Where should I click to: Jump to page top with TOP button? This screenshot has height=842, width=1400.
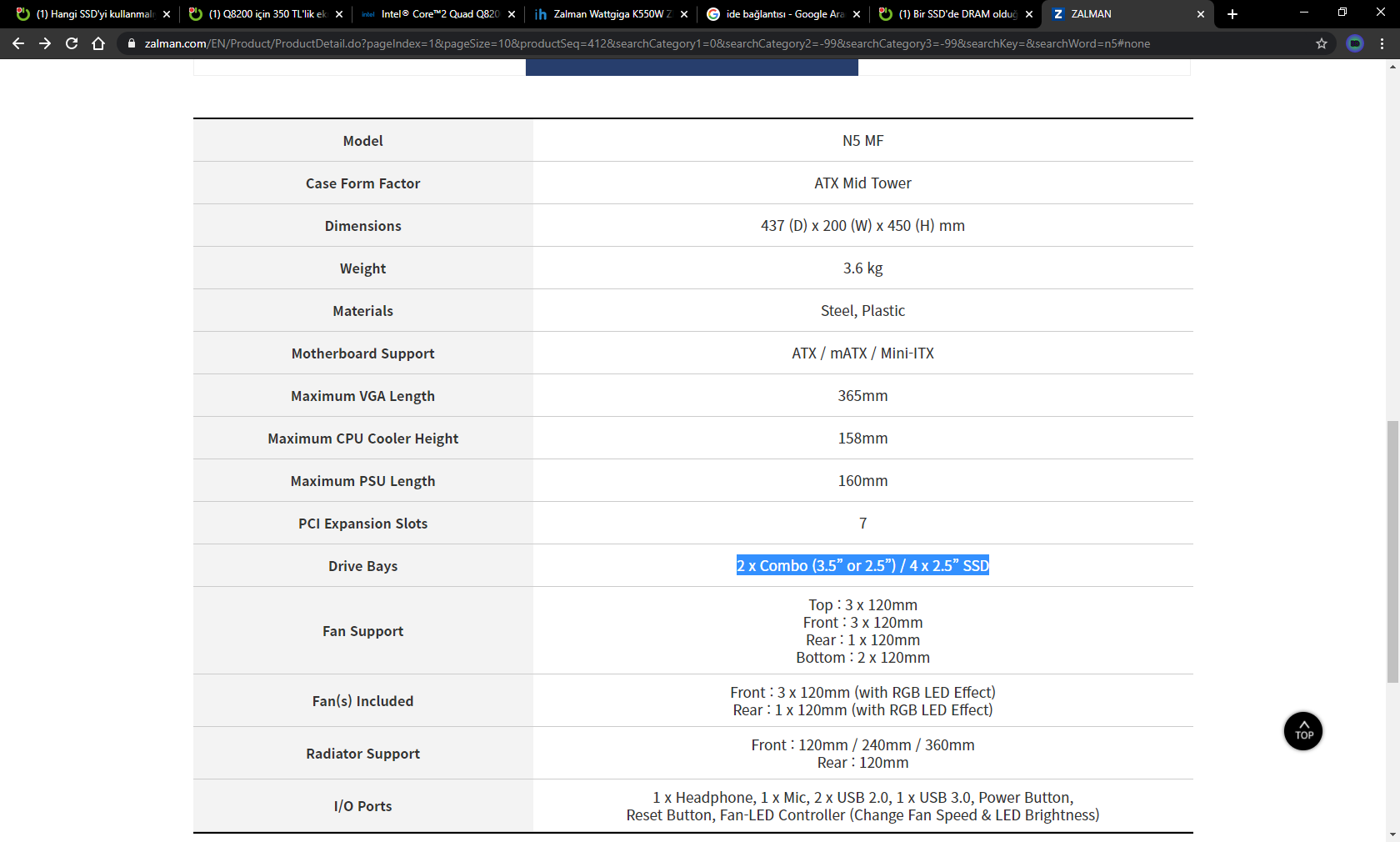(1303, 731)
